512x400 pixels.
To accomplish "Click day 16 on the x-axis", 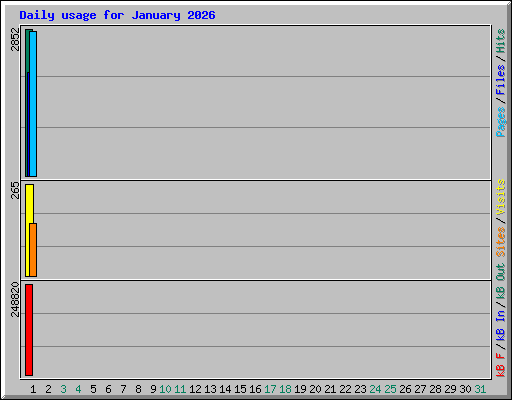I will point(255,389).
